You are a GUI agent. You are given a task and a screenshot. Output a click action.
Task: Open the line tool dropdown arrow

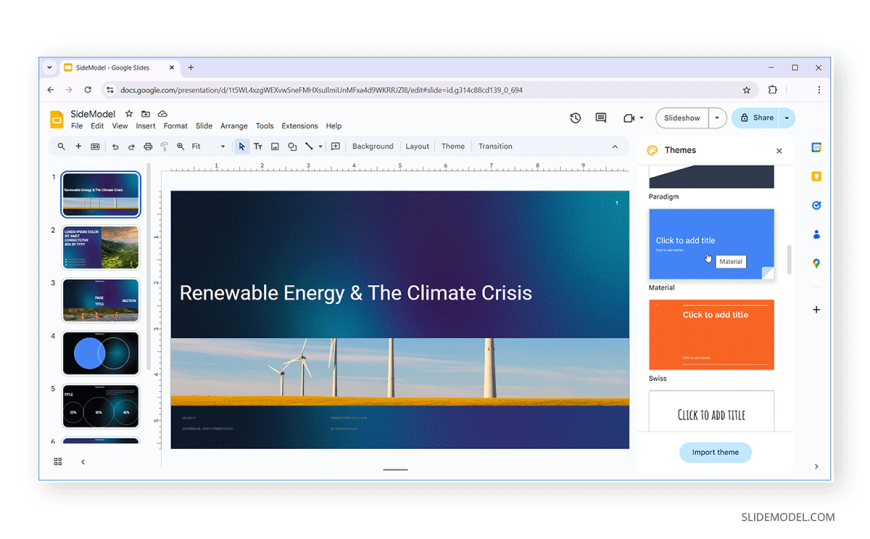coord(320,147)
